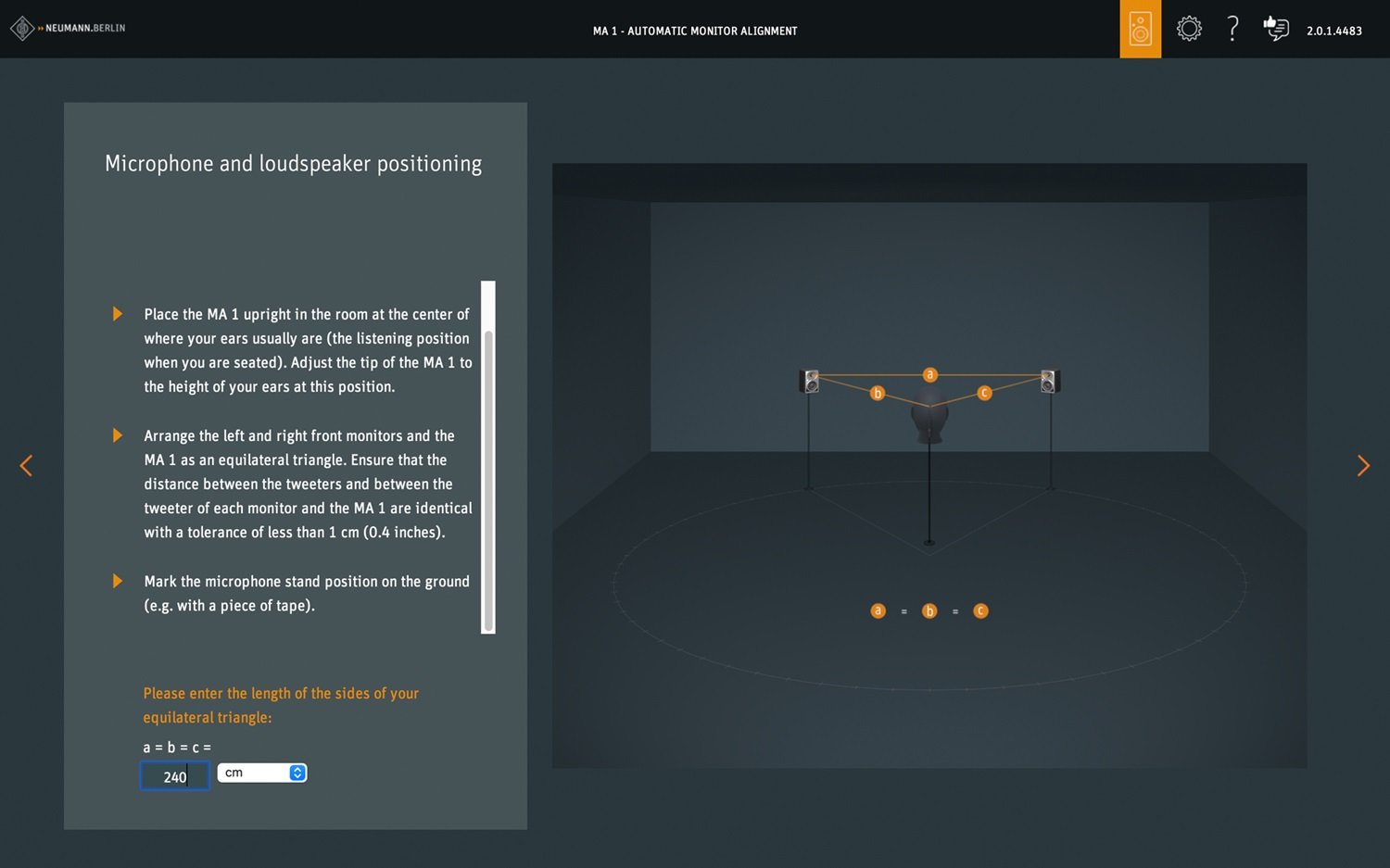Open the cm unit dropdown
This screenshot has width=1390, height=868.
(x=261, y=773)
